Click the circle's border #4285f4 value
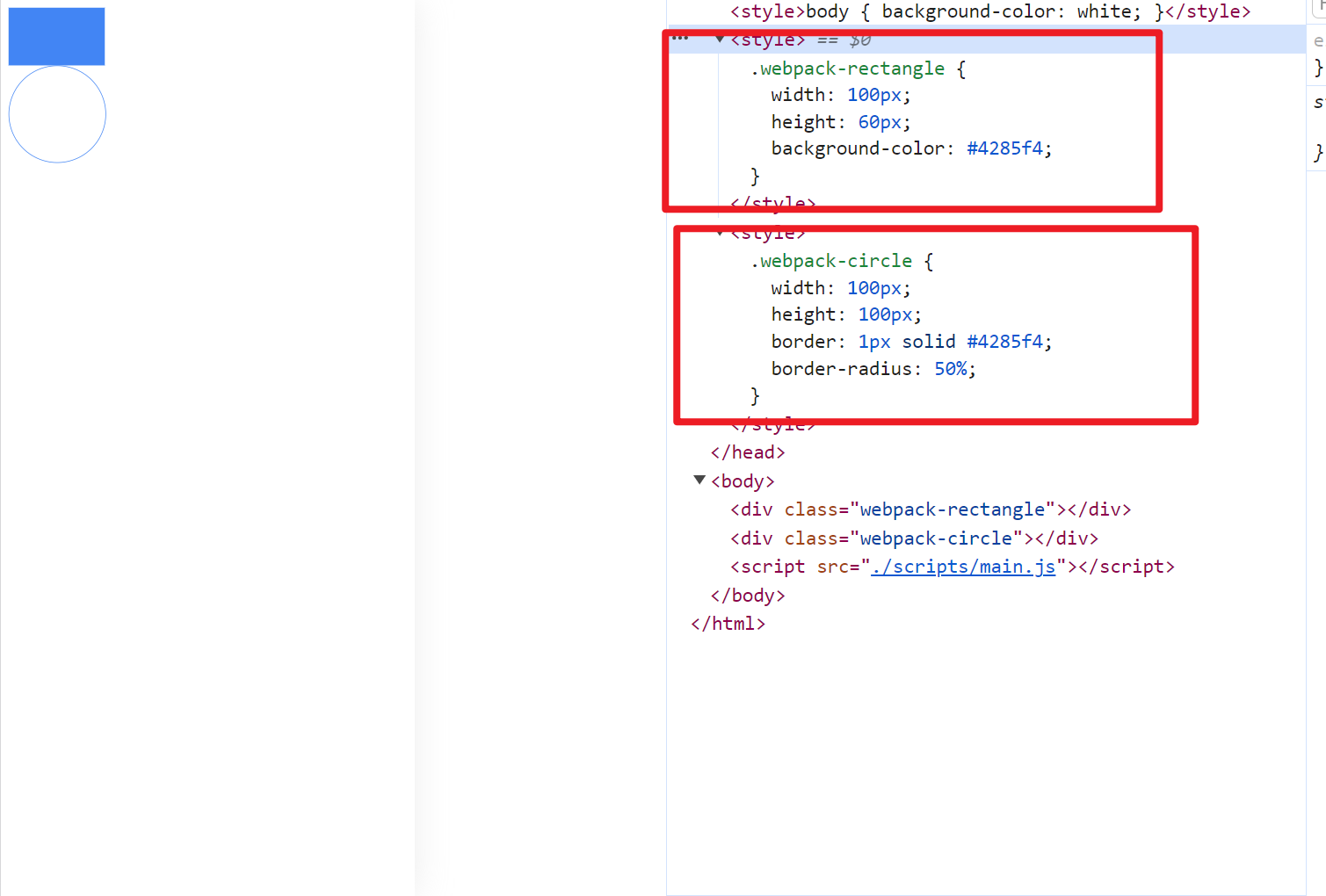This screenshot has height=896, width=1326. (1004, 342)
